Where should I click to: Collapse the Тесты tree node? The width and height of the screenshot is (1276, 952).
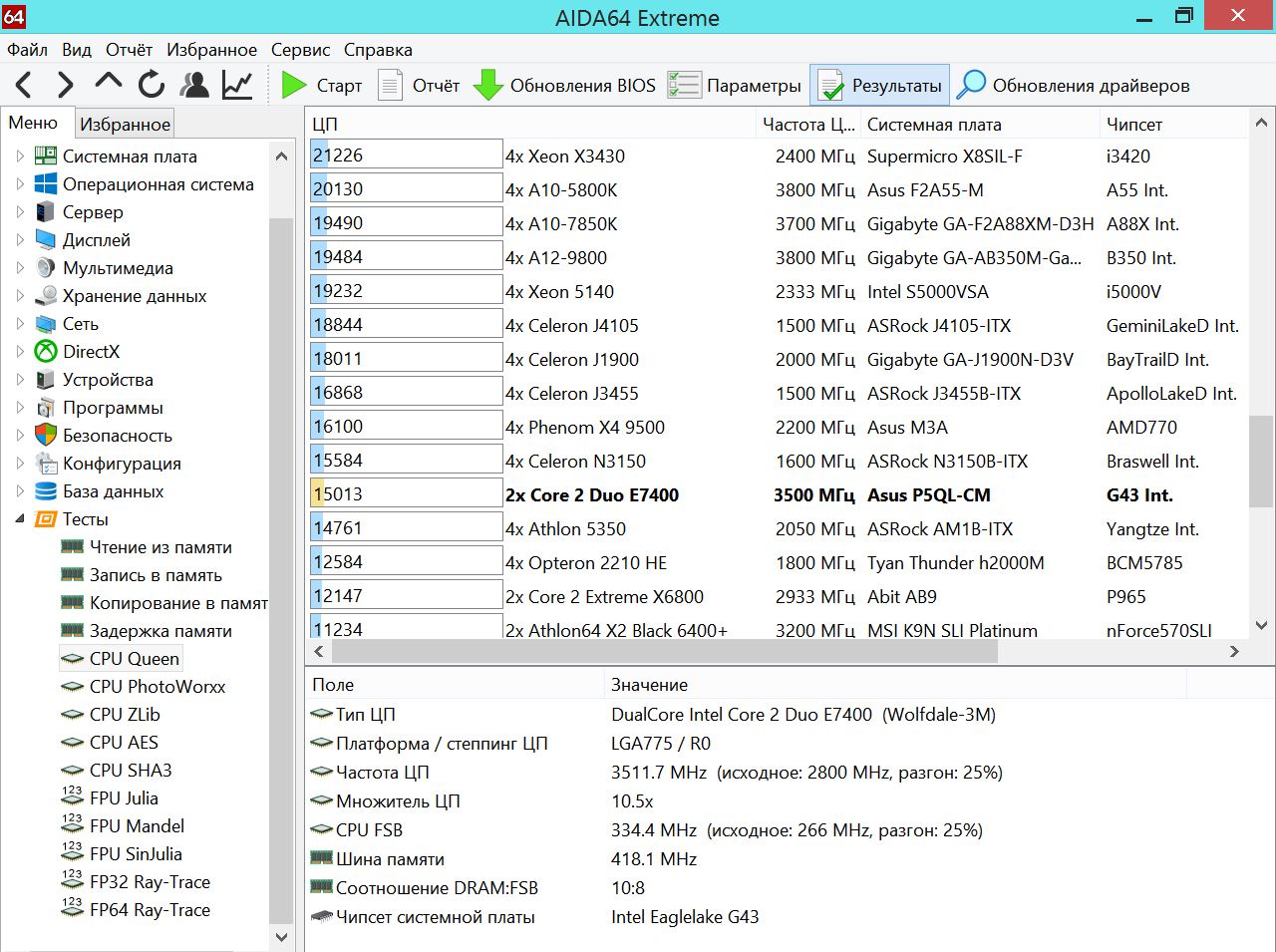pyautogui.click(x=20, y=519)
